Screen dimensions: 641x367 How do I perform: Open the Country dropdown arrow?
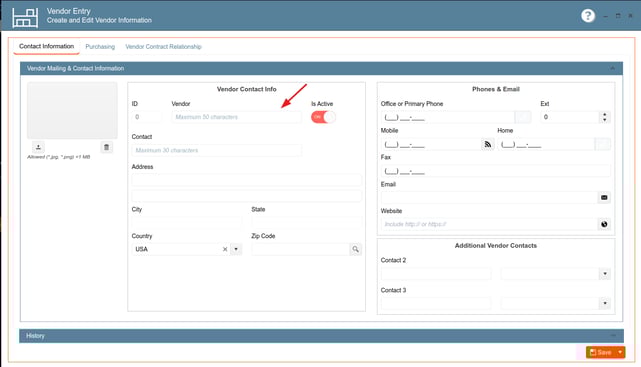236,249
